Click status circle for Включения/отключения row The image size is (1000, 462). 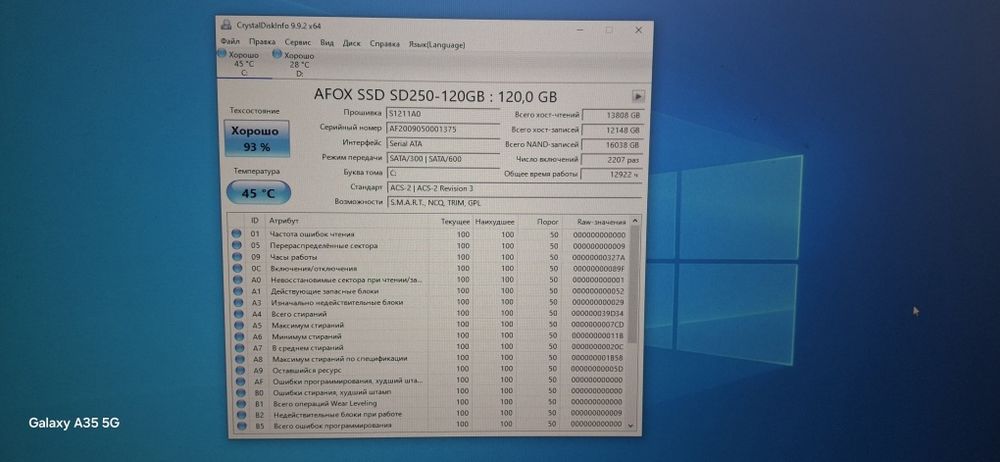pos(237,269)
